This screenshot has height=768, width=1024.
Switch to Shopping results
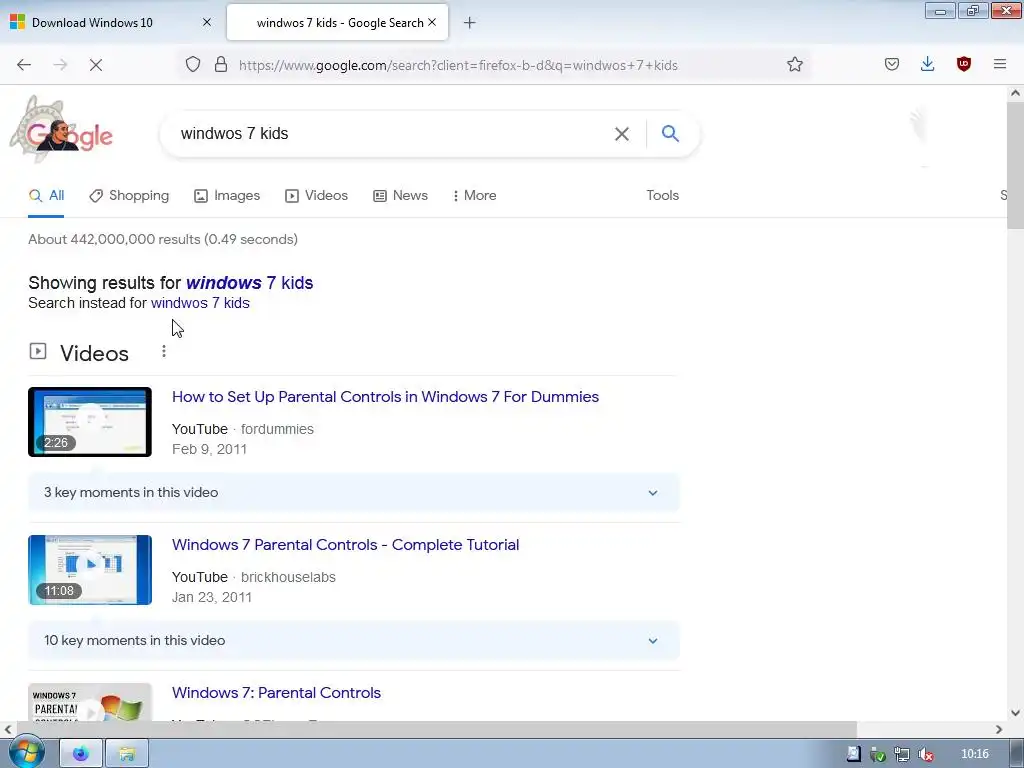click(129, 195)
